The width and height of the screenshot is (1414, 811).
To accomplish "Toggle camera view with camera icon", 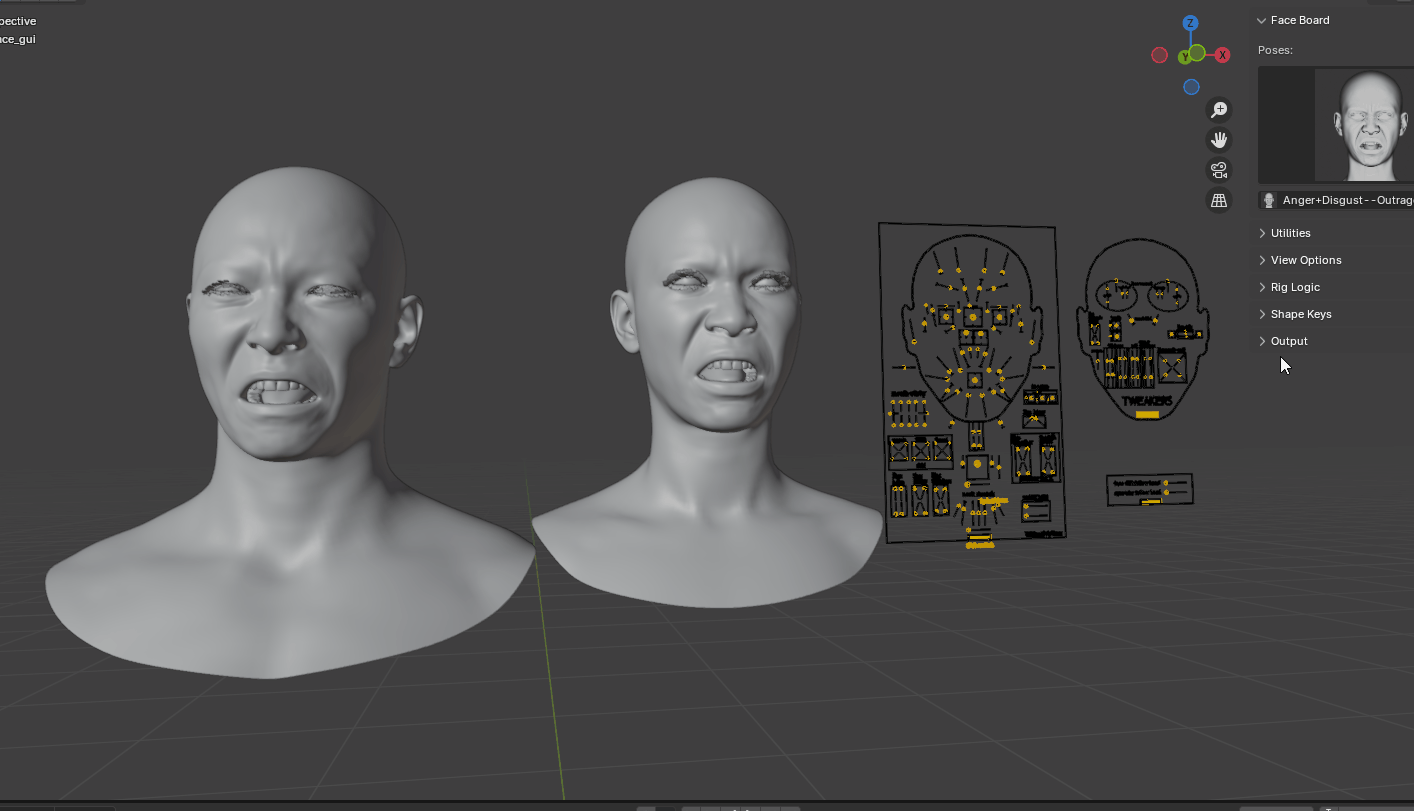I will (1219, 170).
